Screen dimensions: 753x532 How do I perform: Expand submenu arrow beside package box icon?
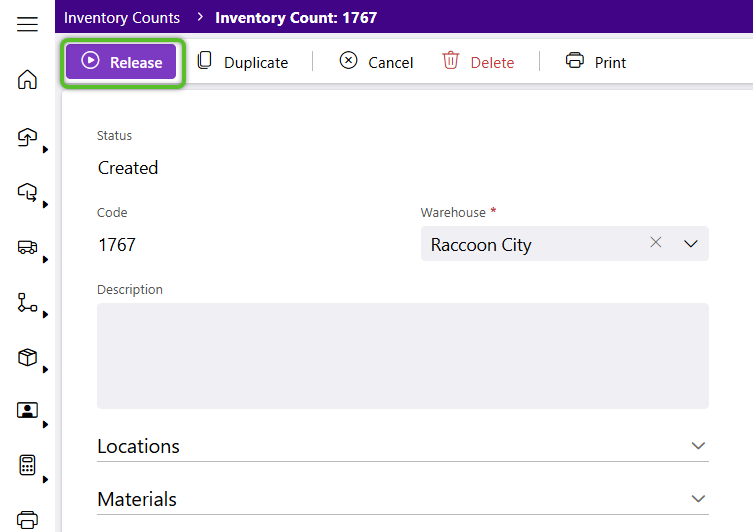pos(45,370)
